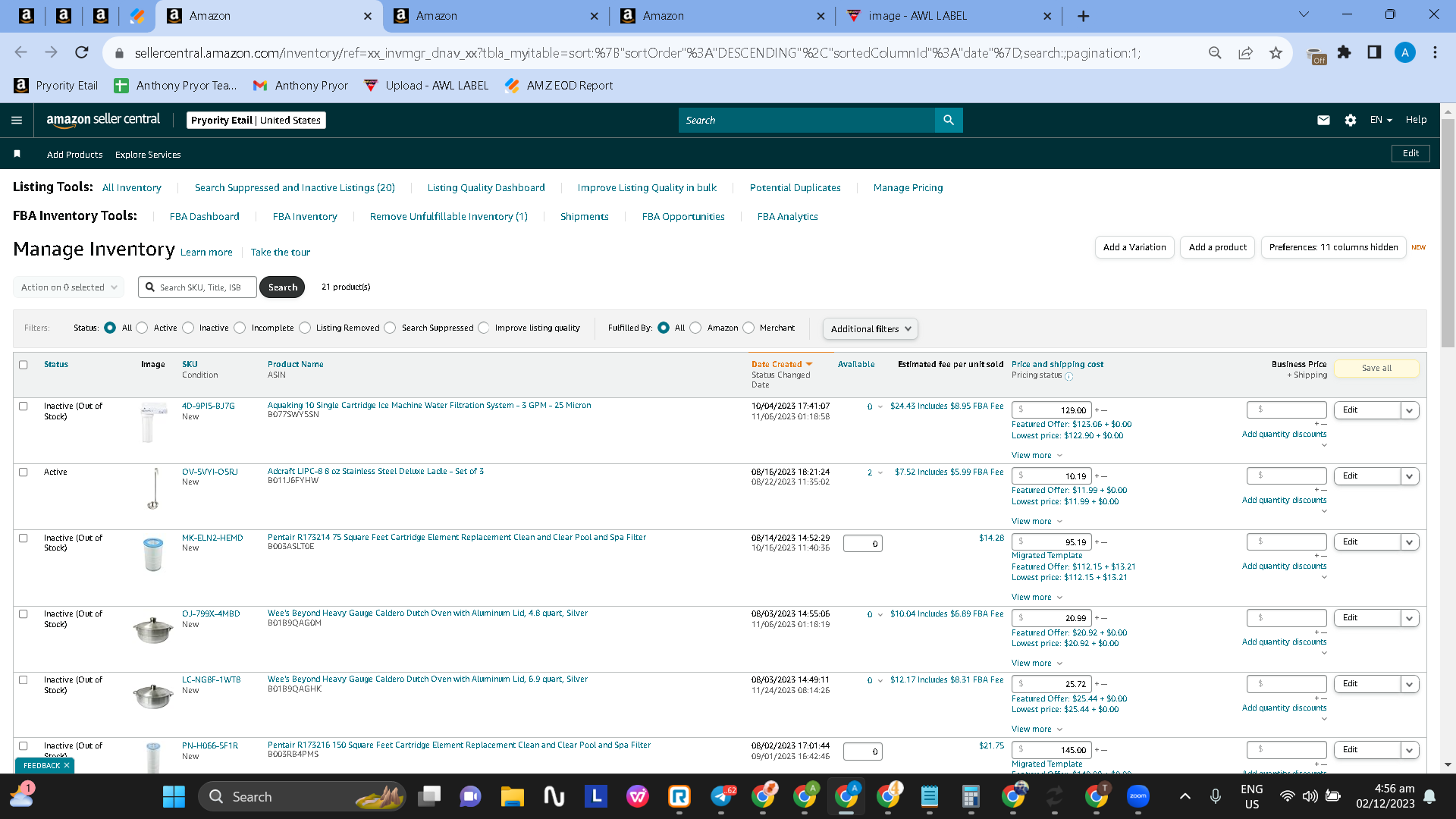Select Fulfilled By Merchant radio button

click(x=748, y=328)
